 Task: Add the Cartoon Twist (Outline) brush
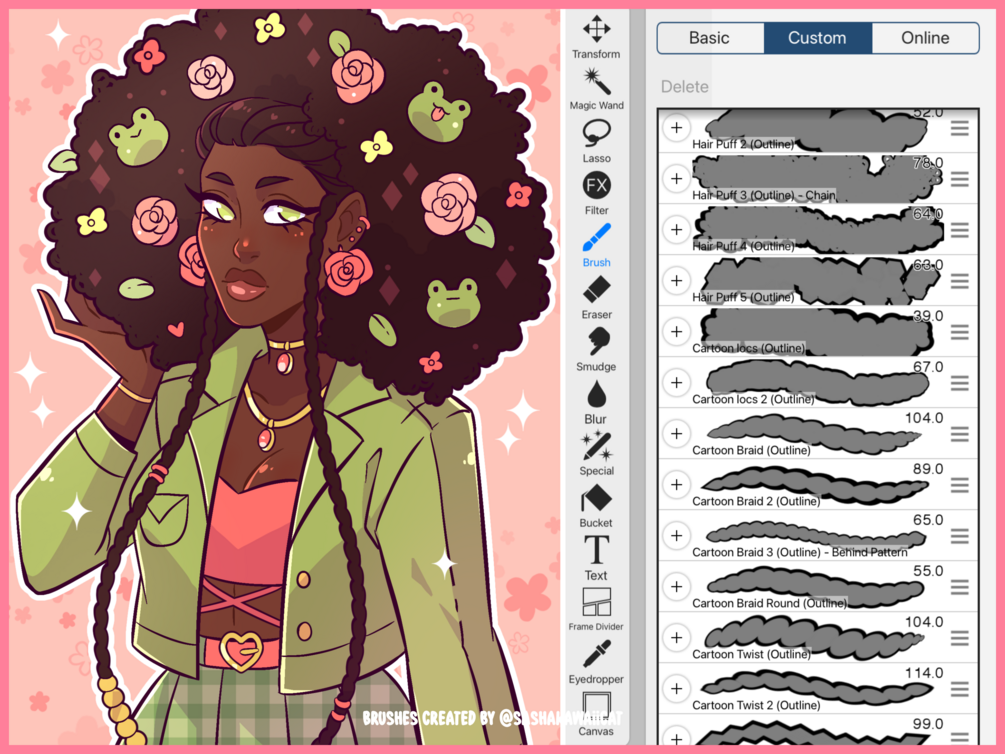676,638
